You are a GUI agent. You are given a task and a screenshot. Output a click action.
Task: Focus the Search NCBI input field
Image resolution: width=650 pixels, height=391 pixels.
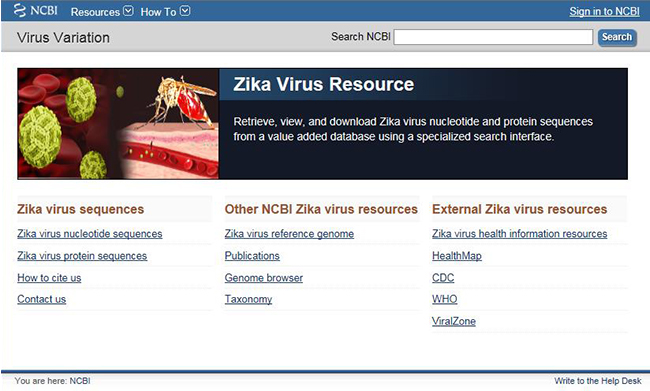tap(493, 37)
